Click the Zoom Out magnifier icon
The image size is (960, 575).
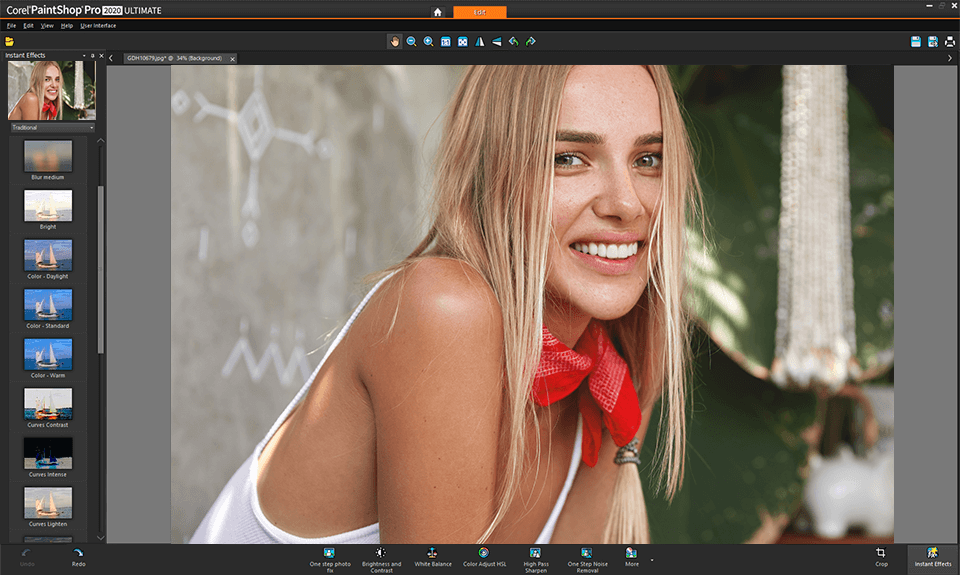411,41
